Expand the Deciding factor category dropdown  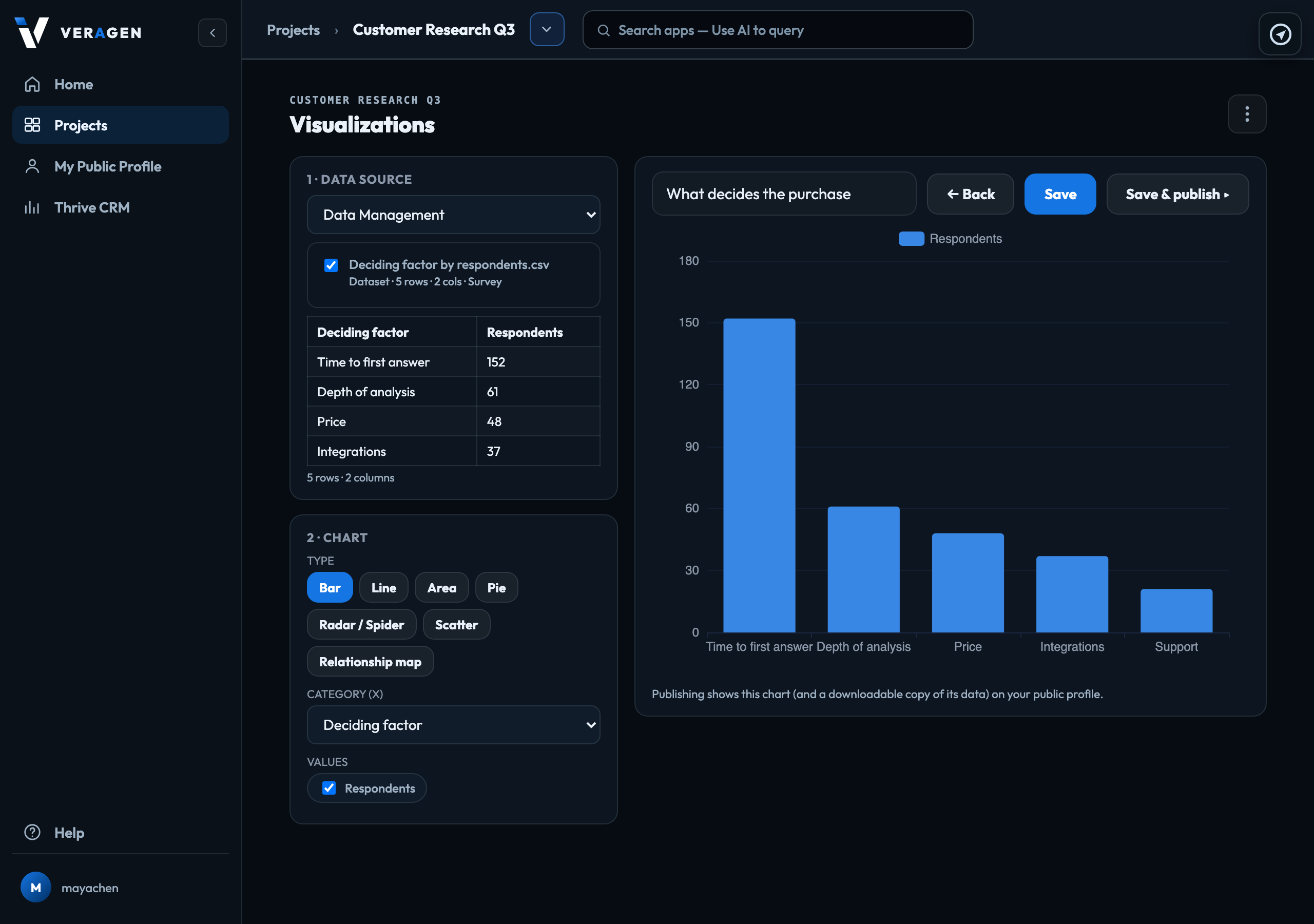pos(453,725)
